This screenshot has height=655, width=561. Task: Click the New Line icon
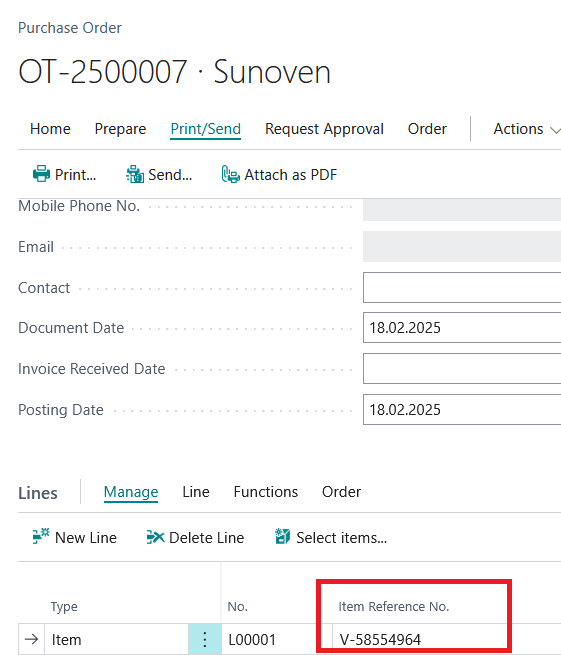click(x=41, y=536)
